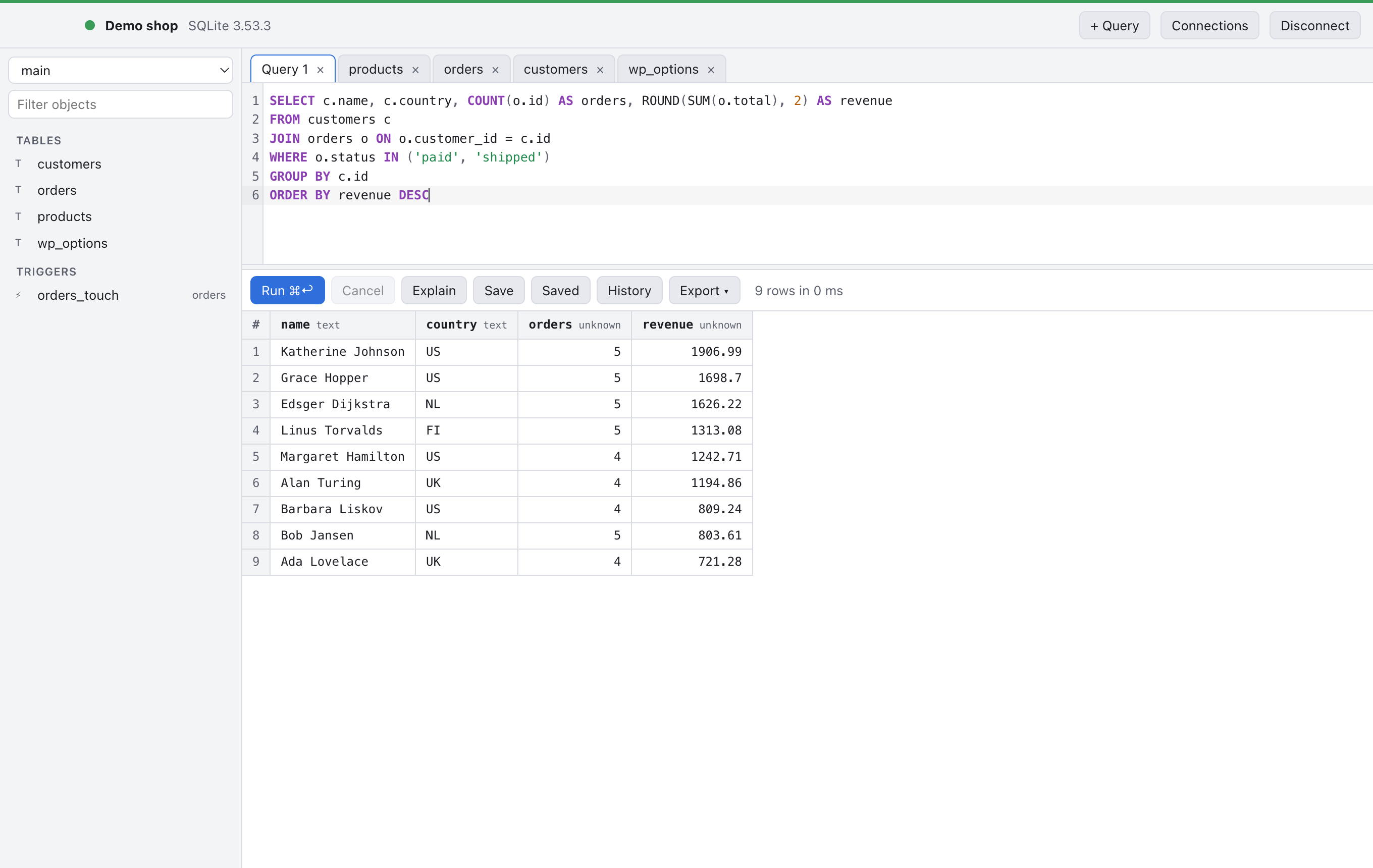Open the Saved queries list
This screenshot has height=868, width=1373.
[x=560, y=291]
